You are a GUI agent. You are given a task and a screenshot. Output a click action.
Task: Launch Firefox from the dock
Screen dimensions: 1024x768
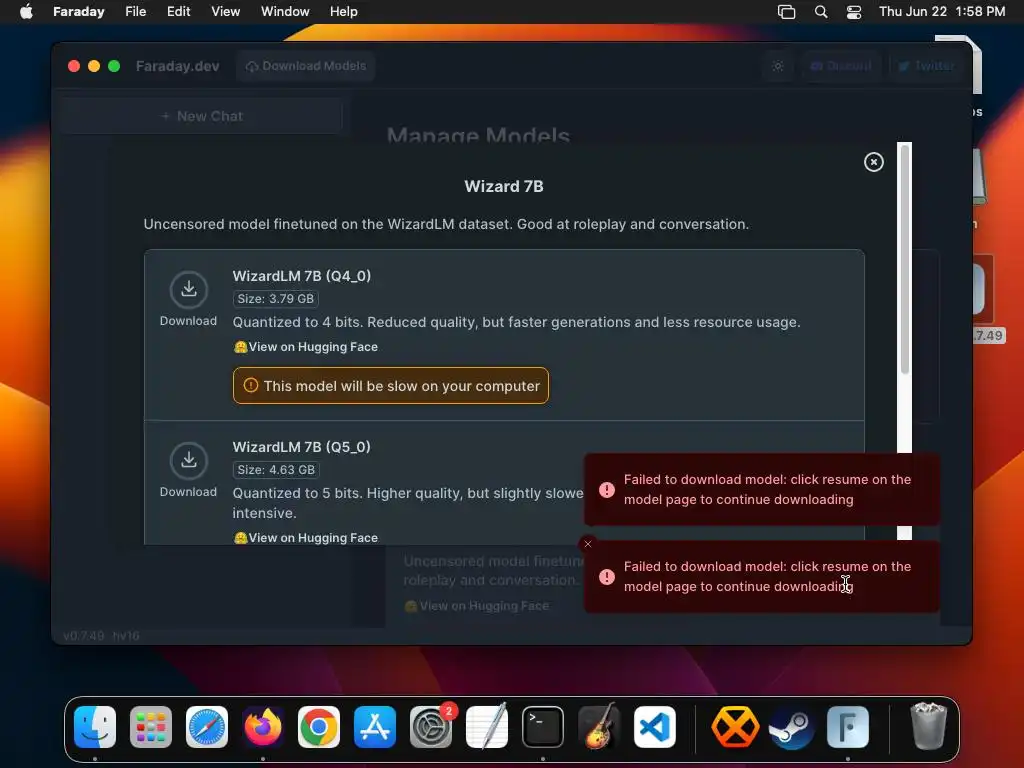(x=263, y=727)
